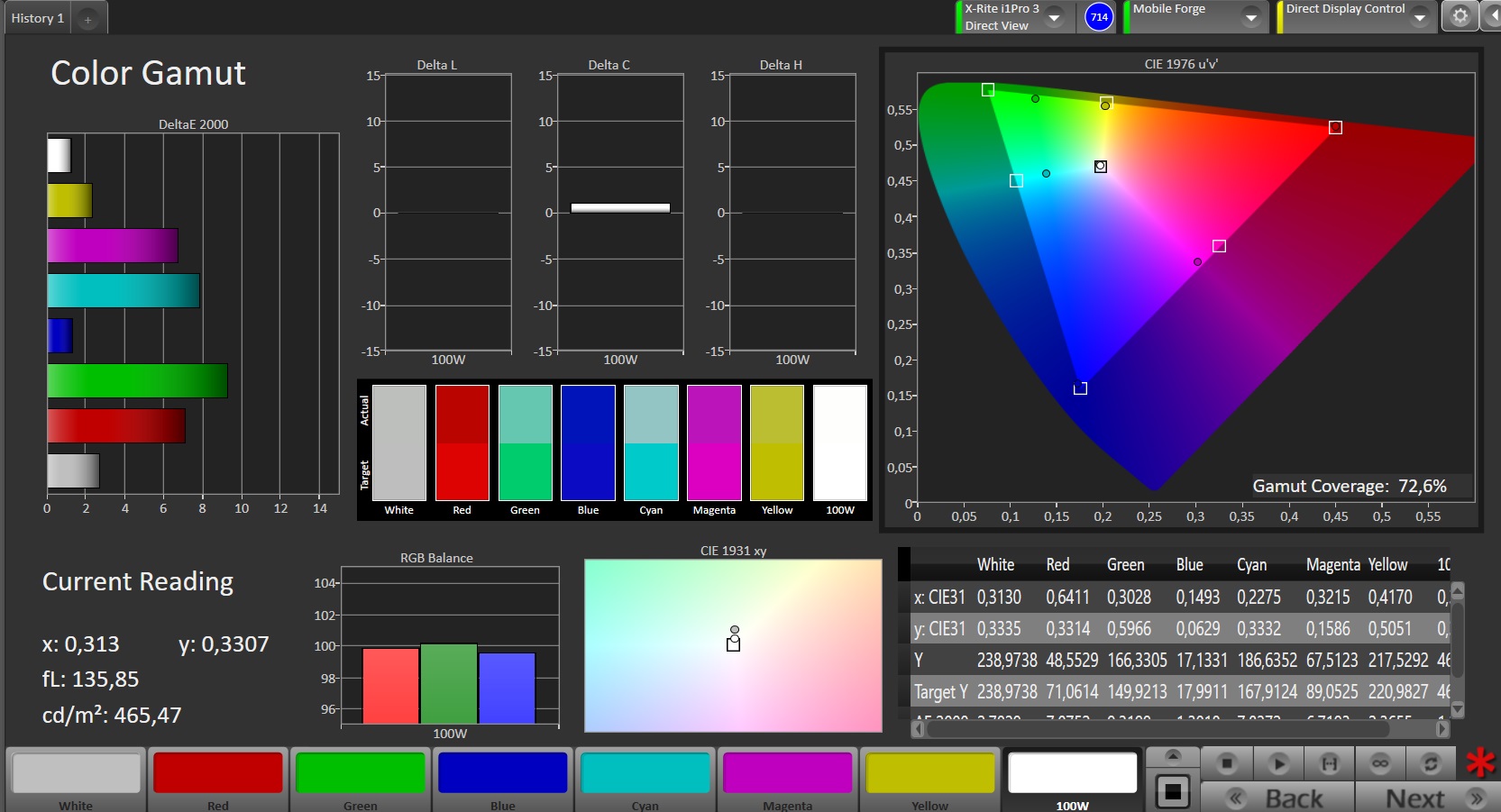Click the cyan bar in DeltaE 2000 chart
Viewport: 1501px width, 812px height.
124,290
